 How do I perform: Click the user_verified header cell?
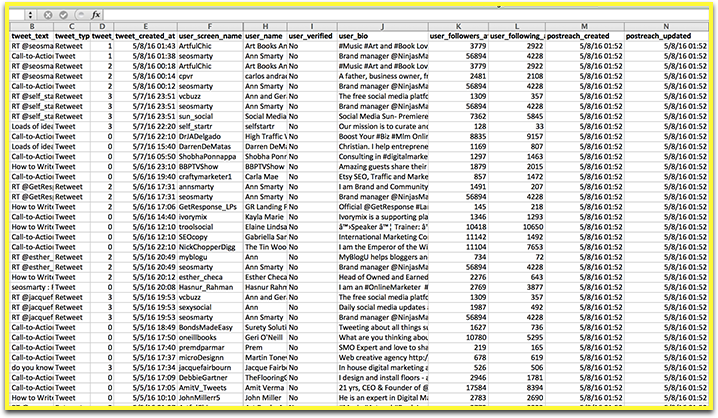click(312, 36)
